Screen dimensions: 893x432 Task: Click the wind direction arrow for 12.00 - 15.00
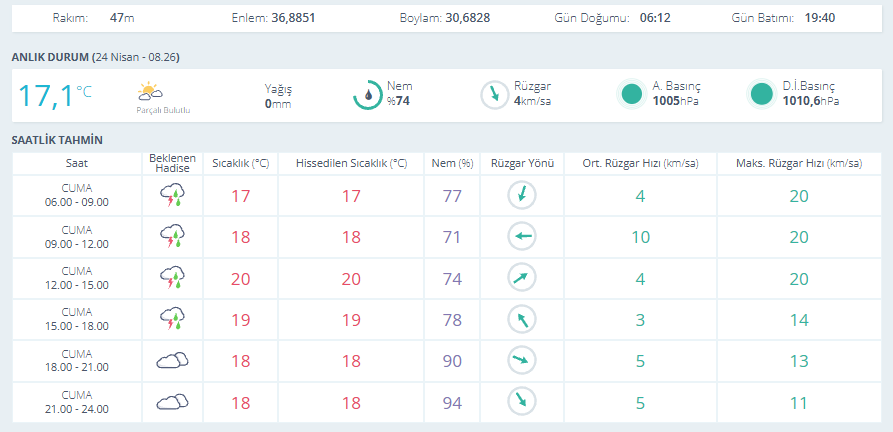point(522,278)
